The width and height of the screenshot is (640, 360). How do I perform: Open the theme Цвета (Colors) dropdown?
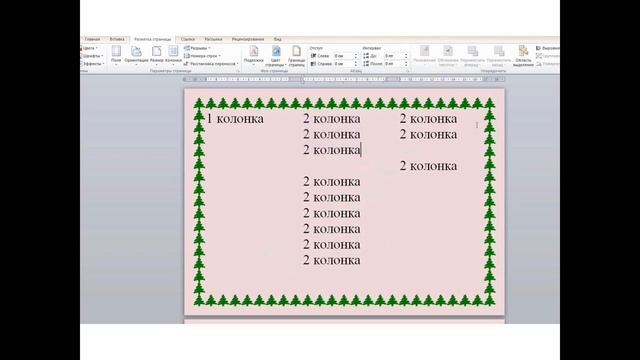coord(88,48)
